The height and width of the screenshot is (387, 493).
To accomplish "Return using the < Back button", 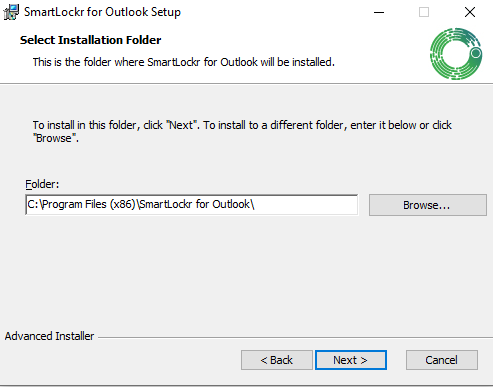I will 277,360.
